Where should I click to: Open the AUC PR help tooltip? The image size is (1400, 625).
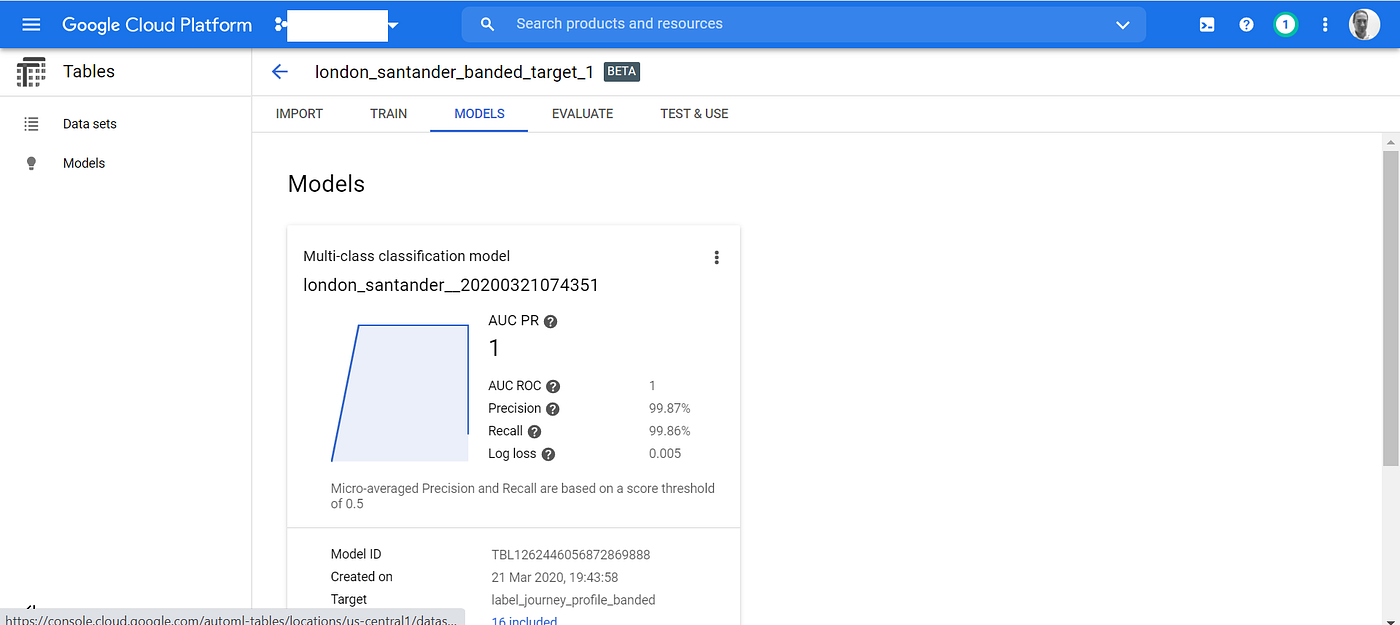pos(550,320)
